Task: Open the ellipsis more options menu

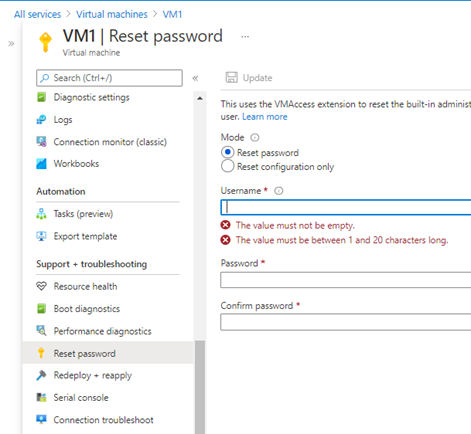Action: click(245, 37)
